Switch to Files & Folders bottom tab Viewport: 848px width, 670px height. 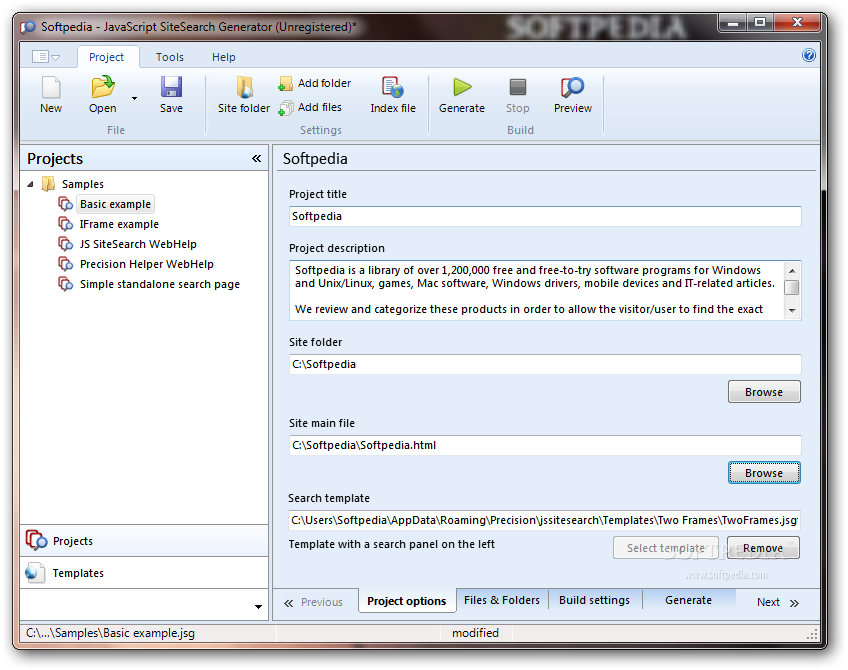point(502,600)
